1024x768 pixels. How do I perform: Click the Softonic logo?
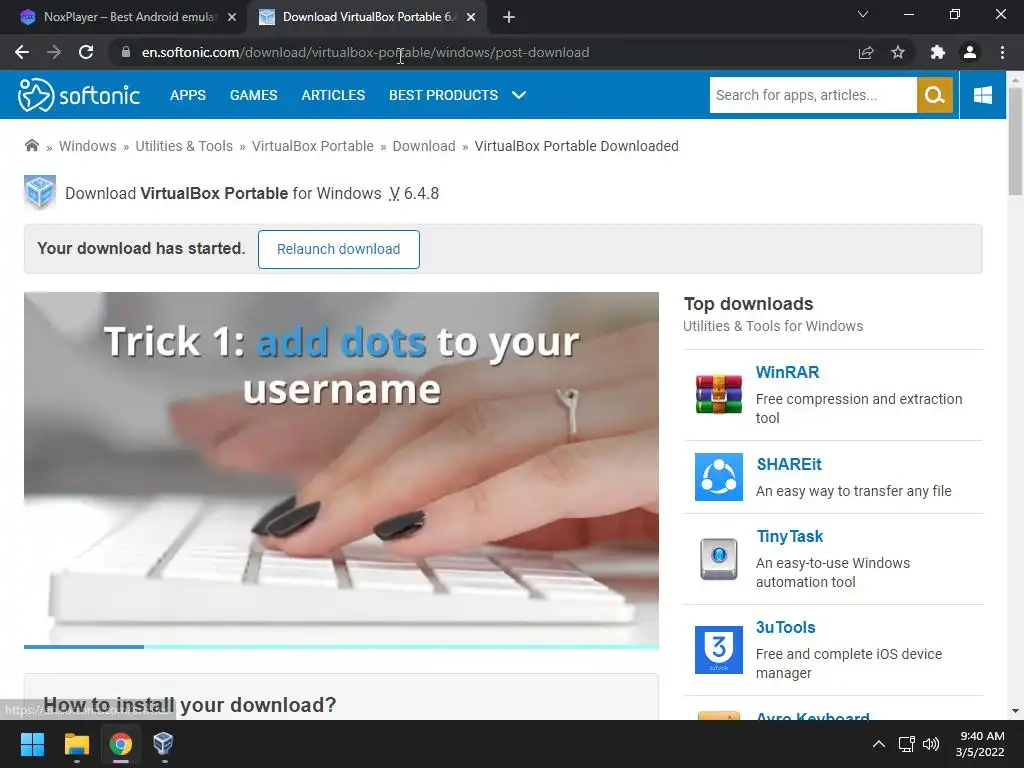(x=79, y=95)
